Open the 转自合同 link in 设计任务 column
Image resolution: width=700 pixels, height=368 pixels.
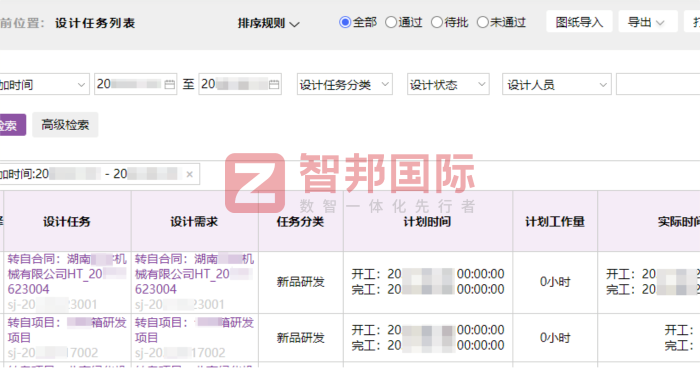click(x=67, y=274)
